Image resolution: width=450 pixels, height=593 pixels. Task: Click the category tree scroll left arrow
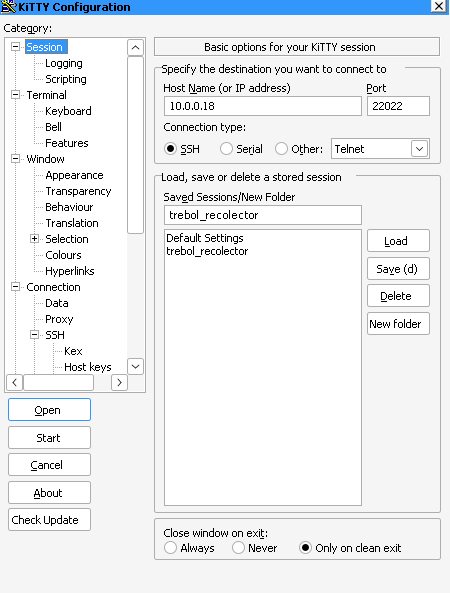(x=14, y=382)
